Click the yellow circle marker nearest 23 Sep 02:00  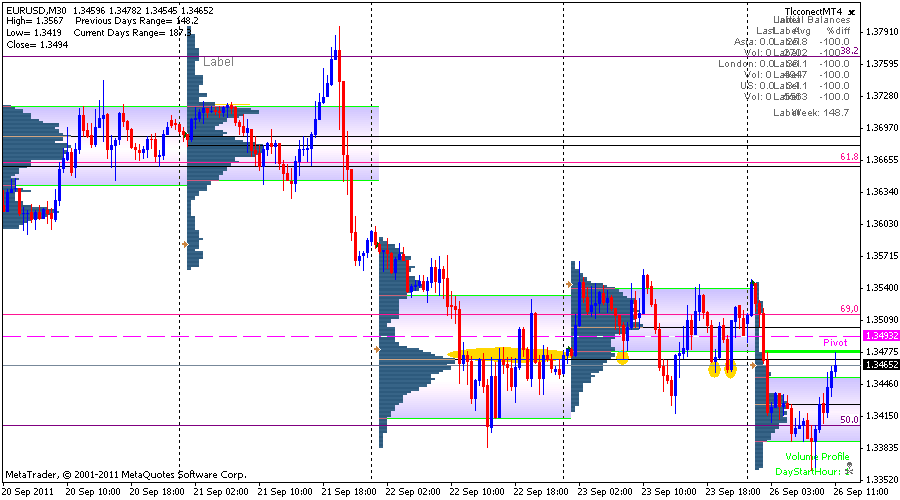point(622,356)
